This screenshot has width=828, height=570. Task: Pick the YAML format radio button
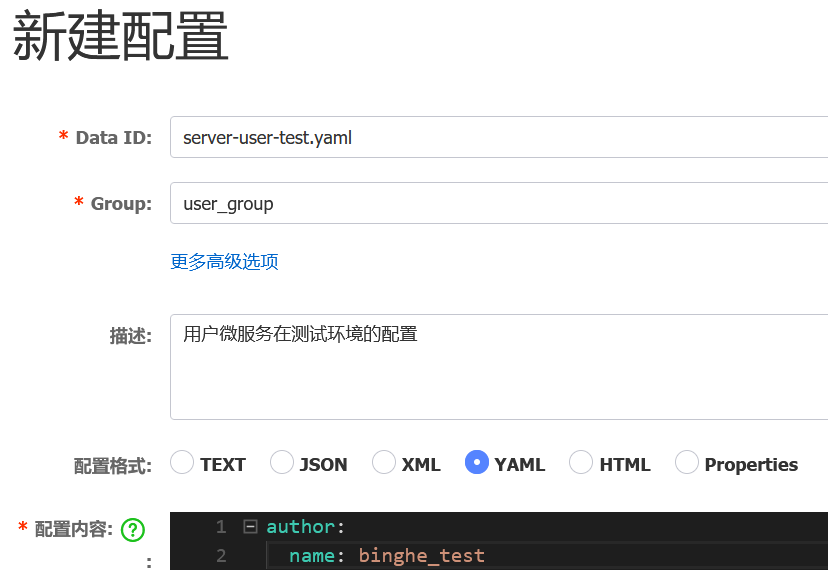[x=477, y=463]
